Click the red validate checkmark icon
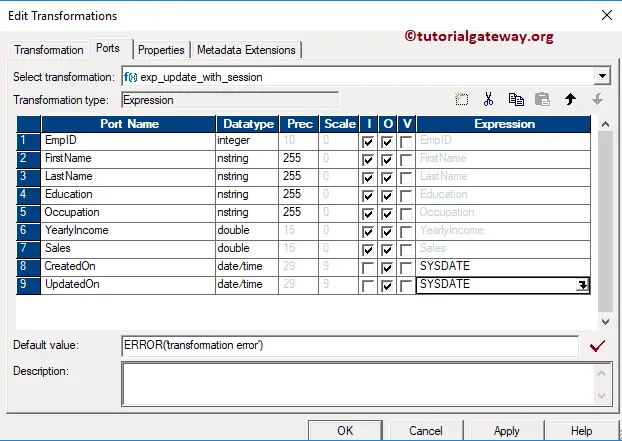Screen dimensions: 622x441 click(x=598, y=346)
